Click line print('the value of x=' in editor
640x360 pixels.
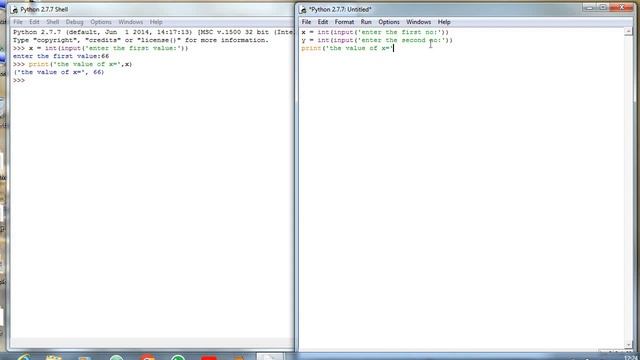(347, 48)
